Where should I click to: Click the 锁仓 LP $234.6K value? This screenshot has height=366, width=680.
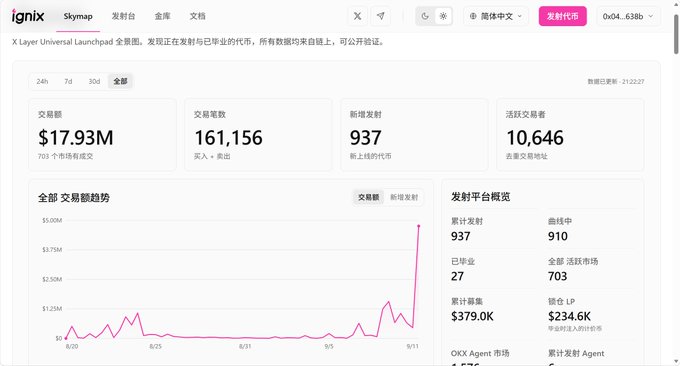[569, 316]
